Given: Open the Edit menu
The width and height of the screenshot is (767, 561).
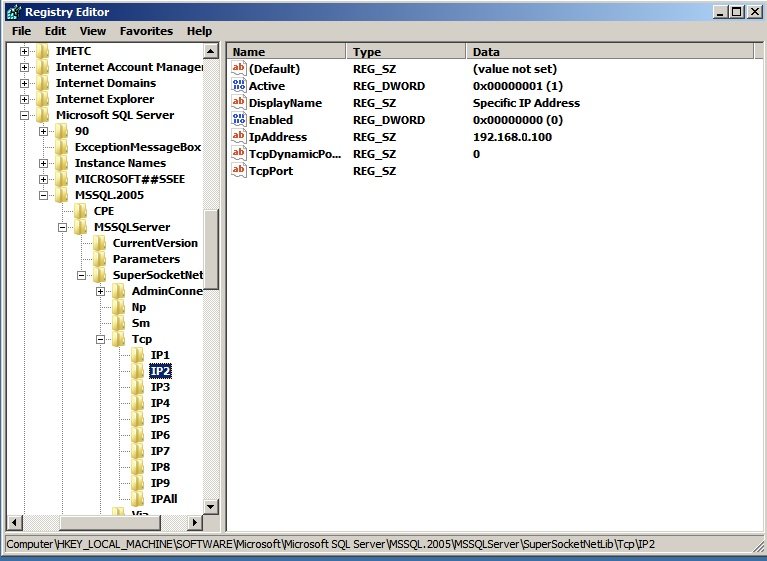Looking at the screenshot, I should click(x=55, y=31).
